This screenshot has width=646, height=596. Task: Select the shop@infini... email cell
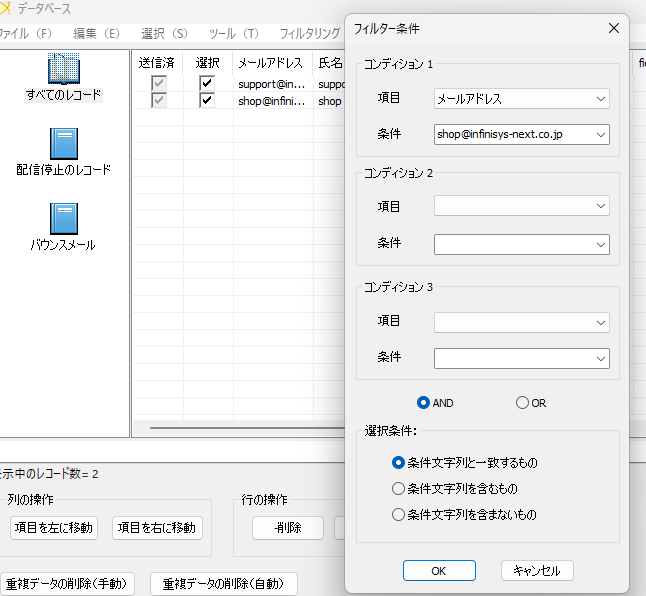(272, 101)
